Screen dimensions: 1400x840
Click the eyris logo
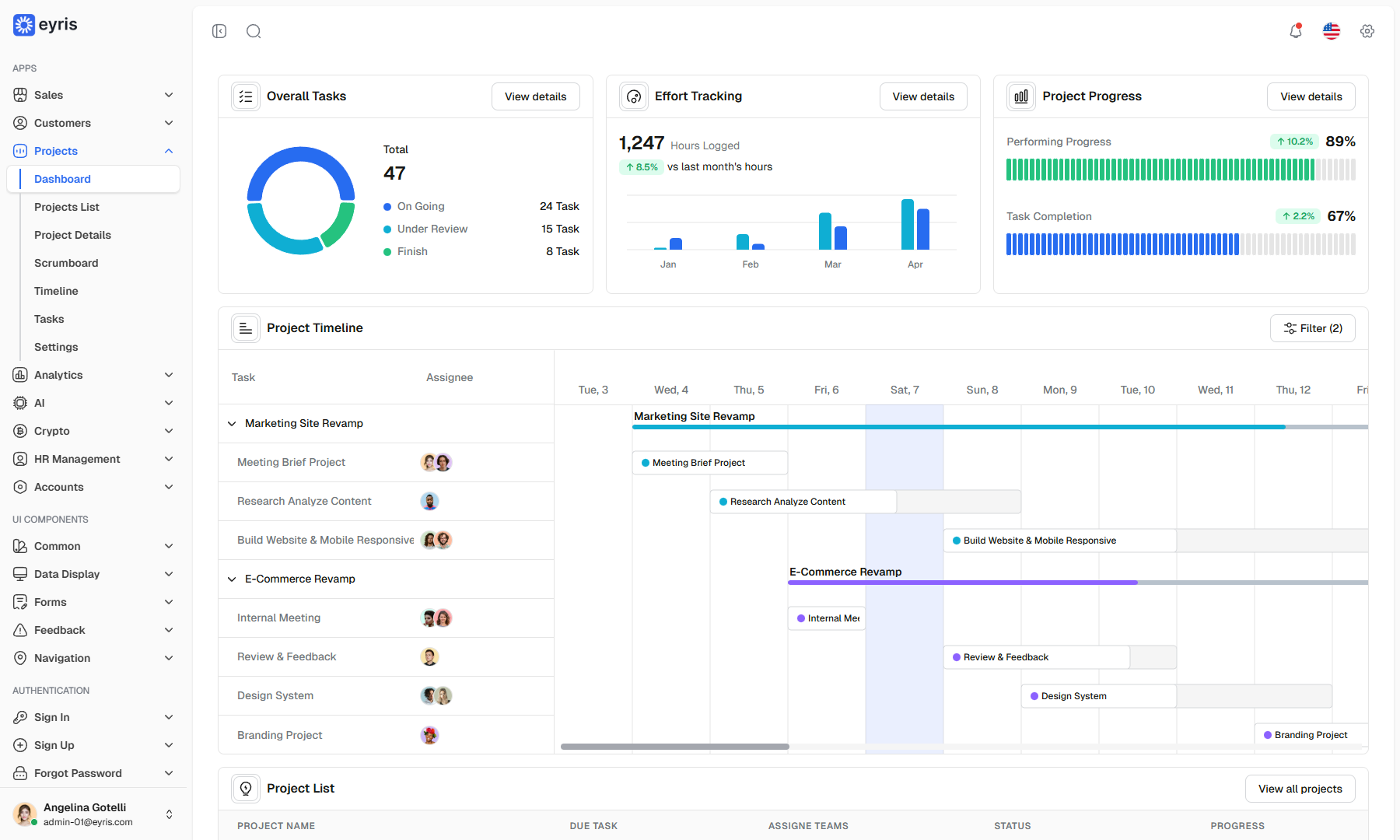[45, 25]
